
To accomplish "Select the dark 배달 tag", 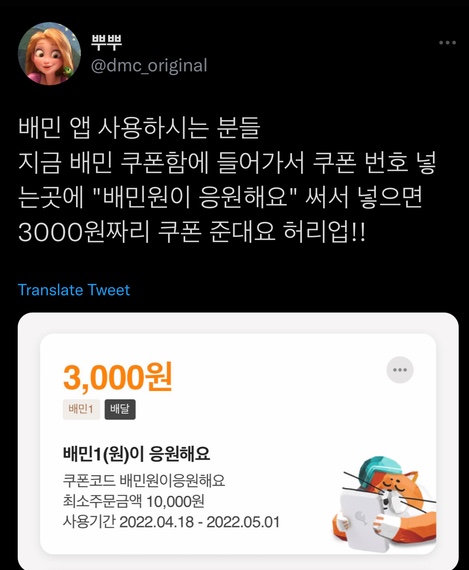I will click(x=120, y=409).
